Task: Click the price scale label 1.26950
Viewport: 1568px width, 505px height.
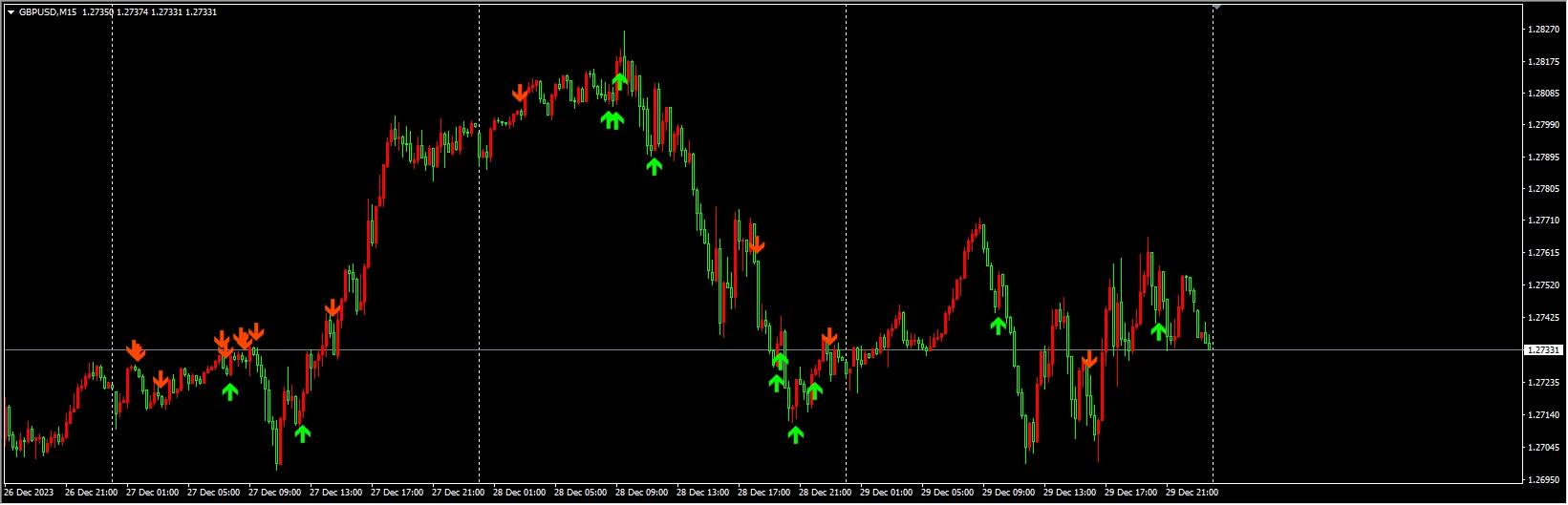Action: [1543, 479]
